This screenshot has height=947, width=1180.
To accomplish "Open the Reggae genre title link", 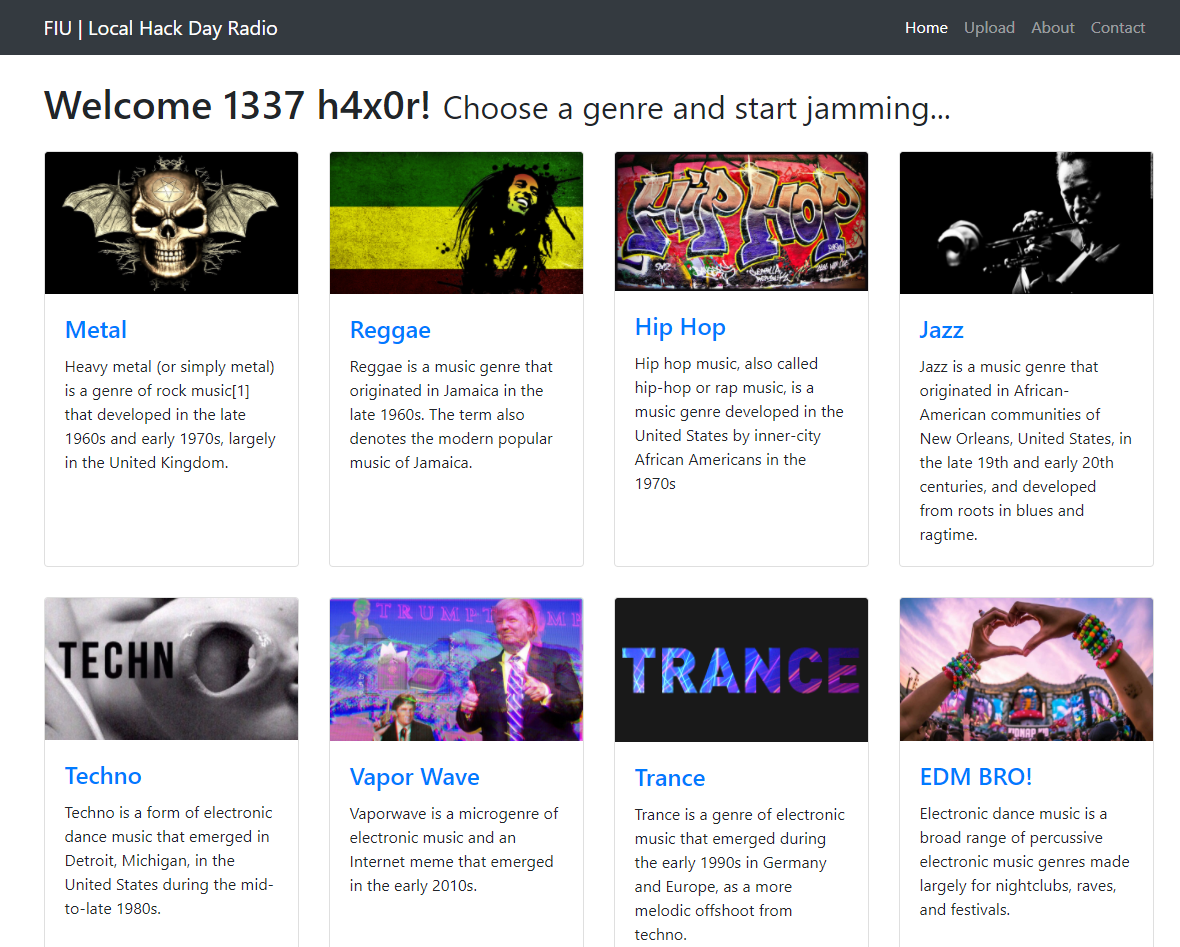I will coord(390,330).
